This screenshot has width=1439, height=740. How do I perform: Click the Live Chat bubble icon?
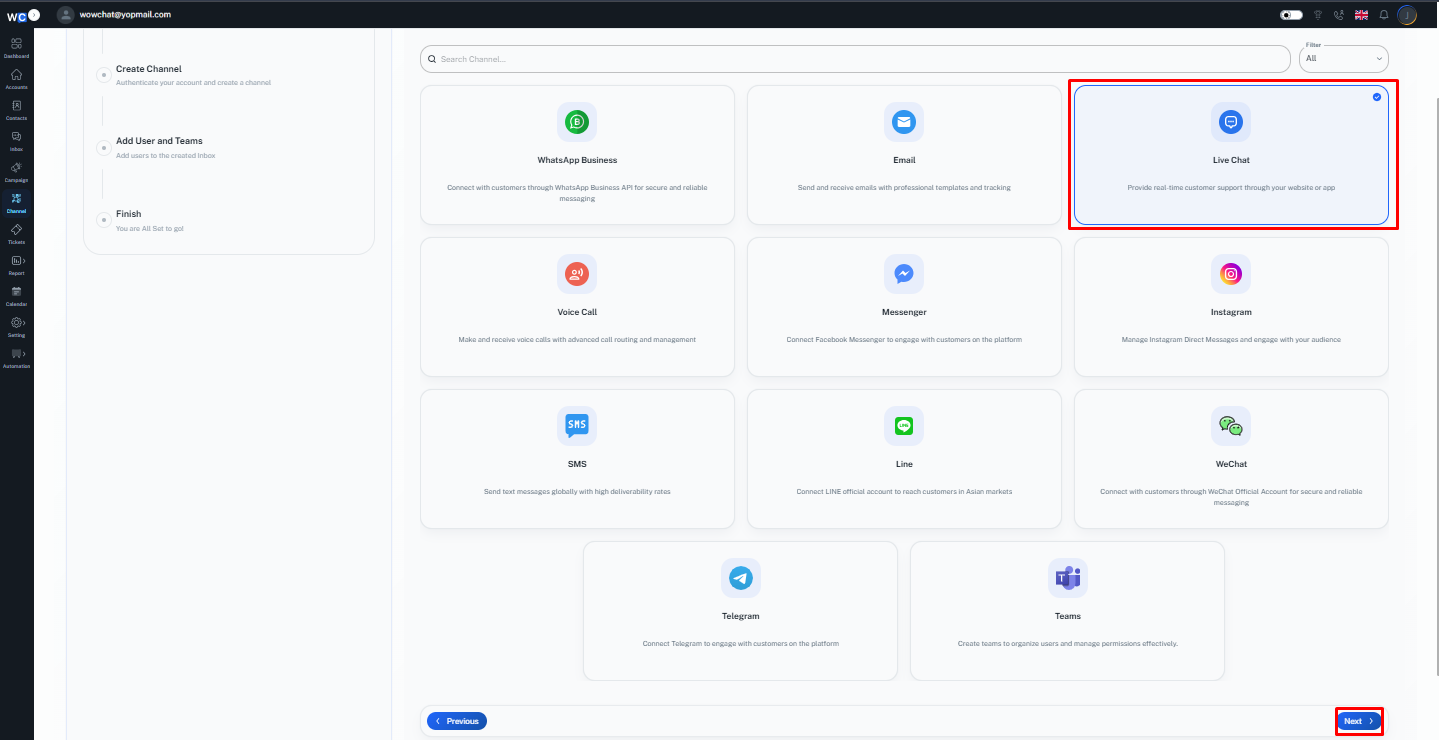coord(1231,122)
